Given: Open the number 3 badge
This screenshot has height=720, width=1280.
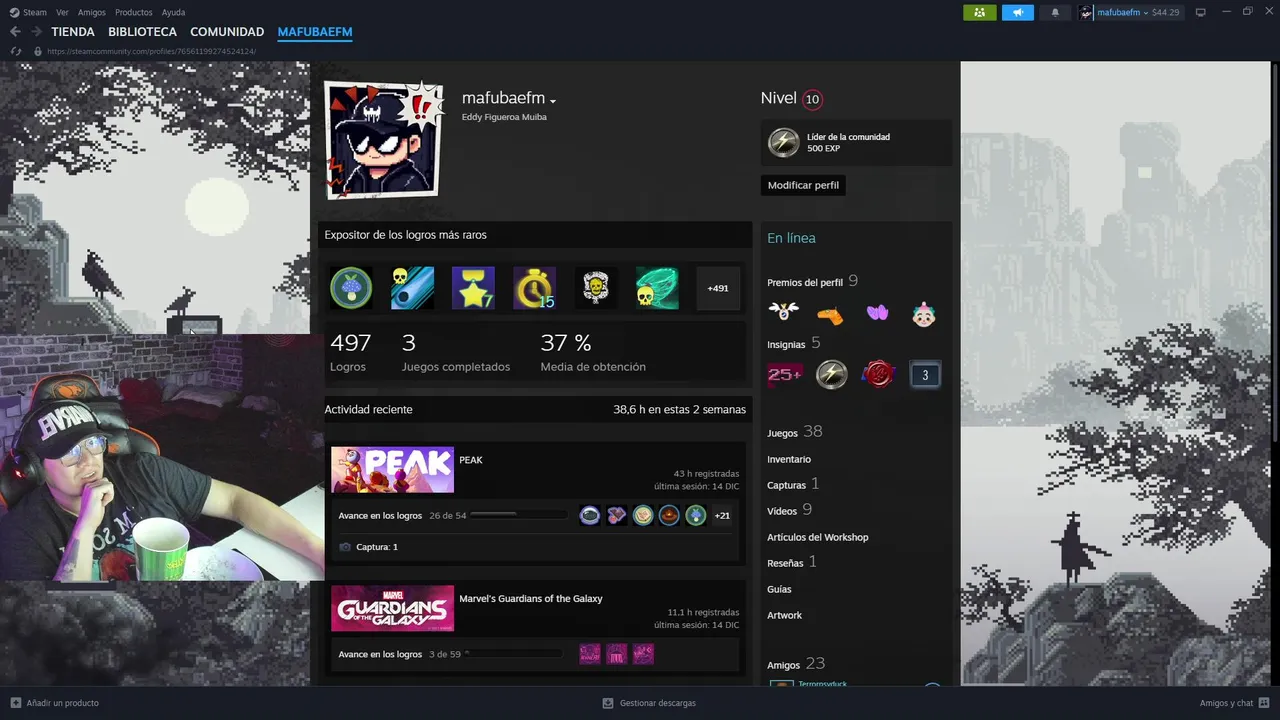Looking at the screenshot, I should click(925, 375).
